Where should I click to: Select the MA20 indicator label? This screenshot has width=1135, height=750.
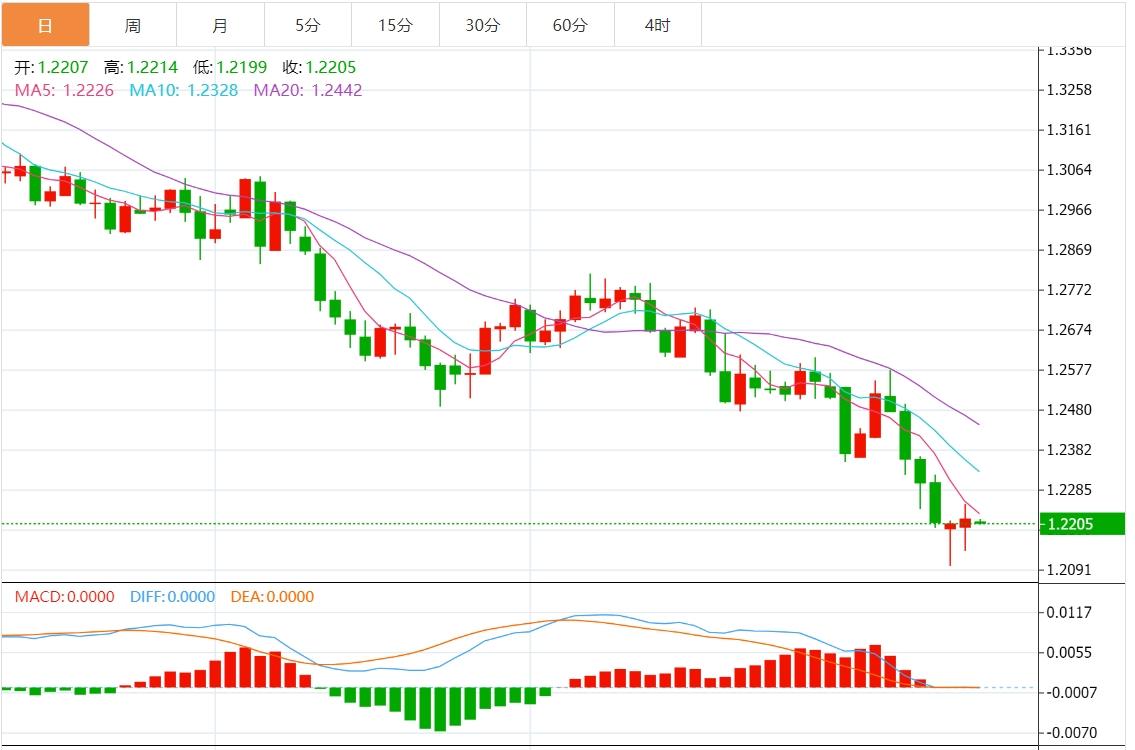308,90
